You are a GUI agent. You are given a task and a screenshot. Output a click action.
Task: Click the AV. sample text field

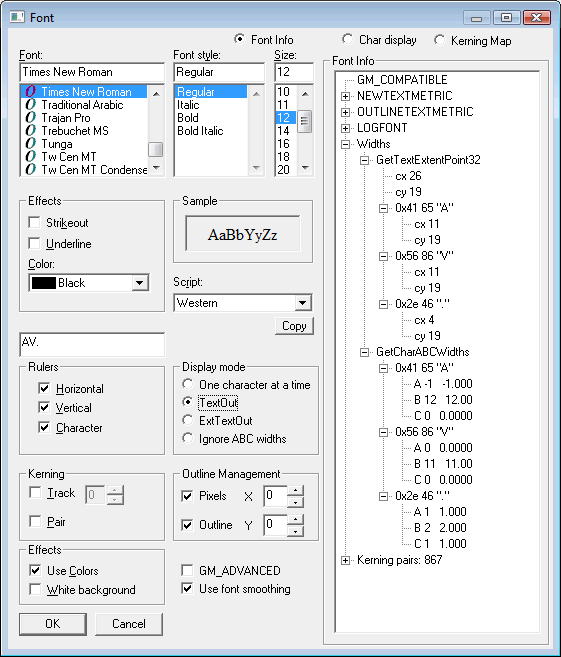92,344
